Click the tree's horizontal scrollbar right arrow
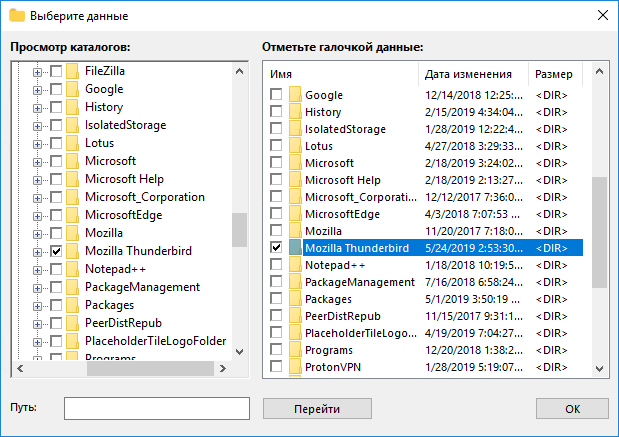Screen dimensions: 619x437 point(223,368)
